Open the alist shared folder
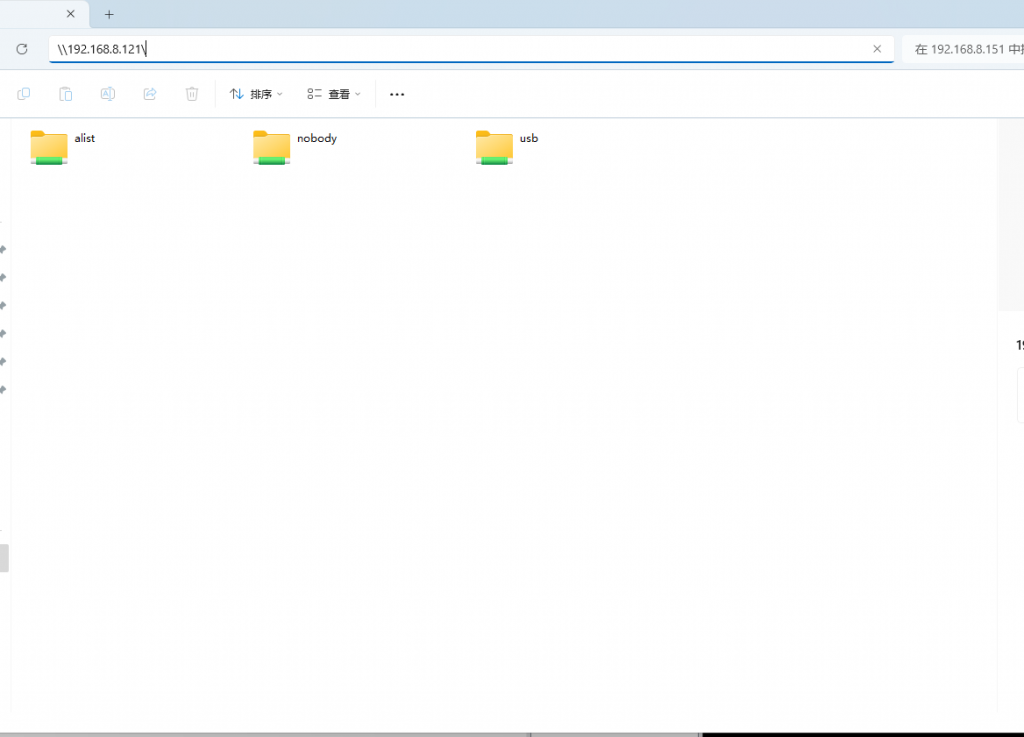This screenshot has width=1024, height=737. tap(49, 146)
